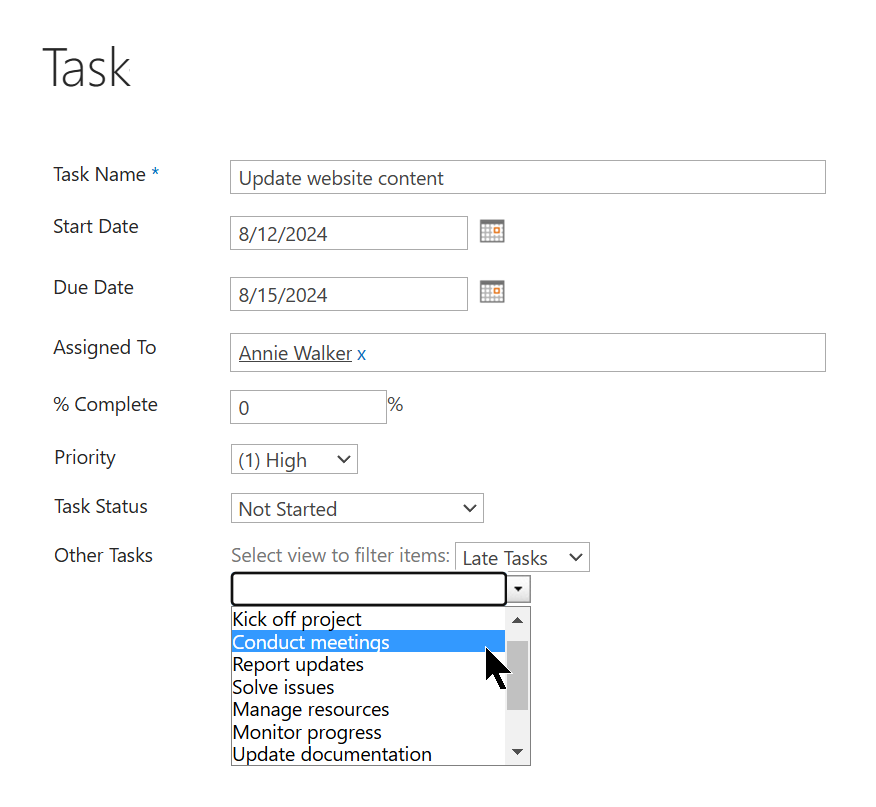Screen dimensions: 876x807
Task: Select Conduct meetings from the list
Action: point(368,642)
